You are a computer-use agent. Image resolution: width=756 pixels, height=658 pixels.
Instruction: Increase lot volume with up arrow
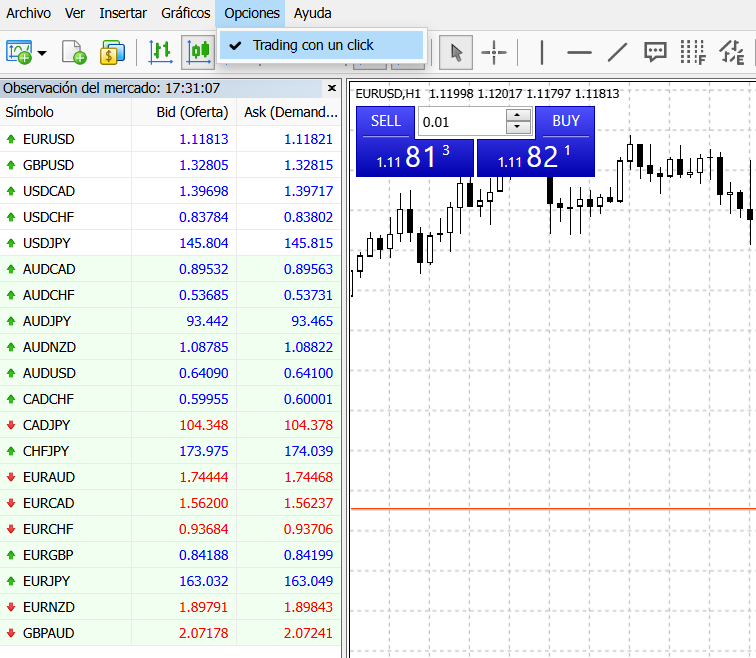pyautogui.click(x=518, y=115)
